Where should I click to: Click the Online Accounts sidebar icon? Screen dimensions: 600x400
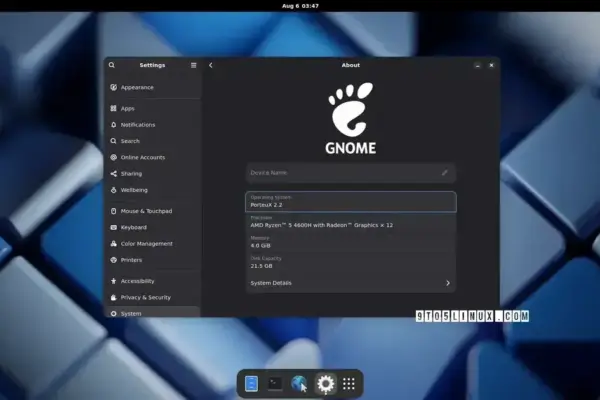pyautogui.click(x=114, y=157)
